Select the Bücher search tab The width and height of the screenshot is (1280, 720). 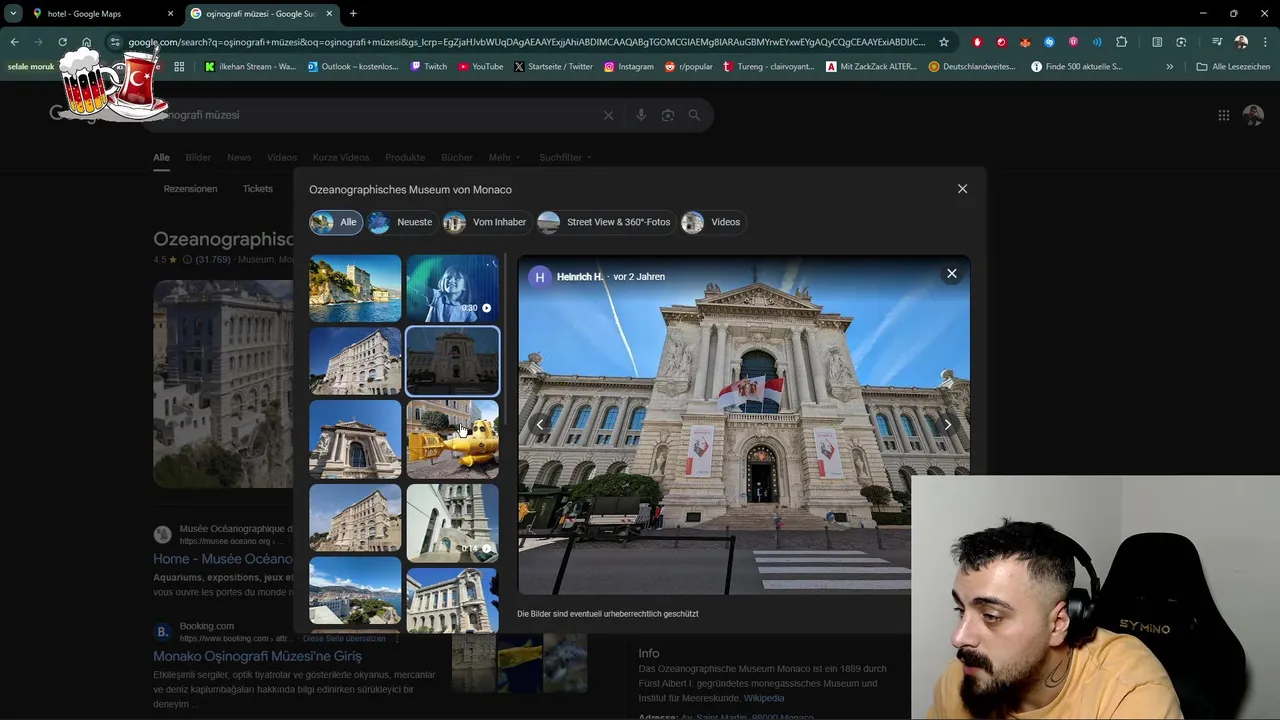[457, 157]
